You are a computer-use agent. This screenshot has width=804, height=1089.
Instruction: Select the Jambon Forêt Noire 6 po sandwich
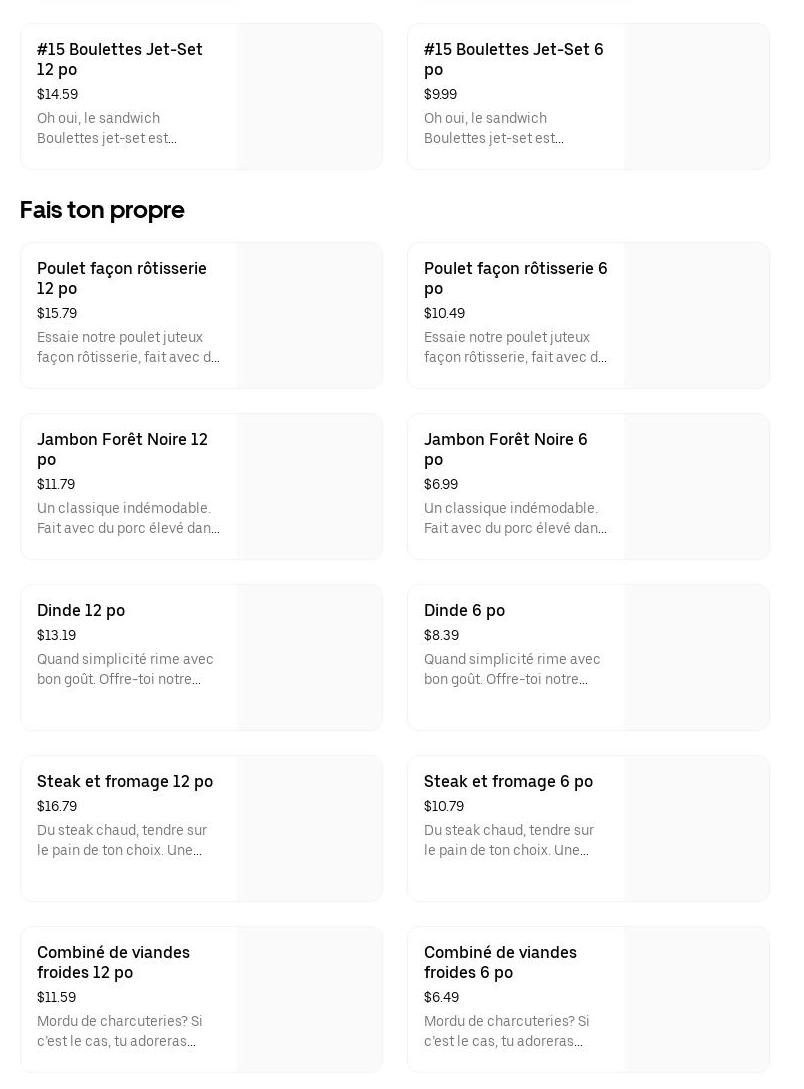[x=505, y=449]
